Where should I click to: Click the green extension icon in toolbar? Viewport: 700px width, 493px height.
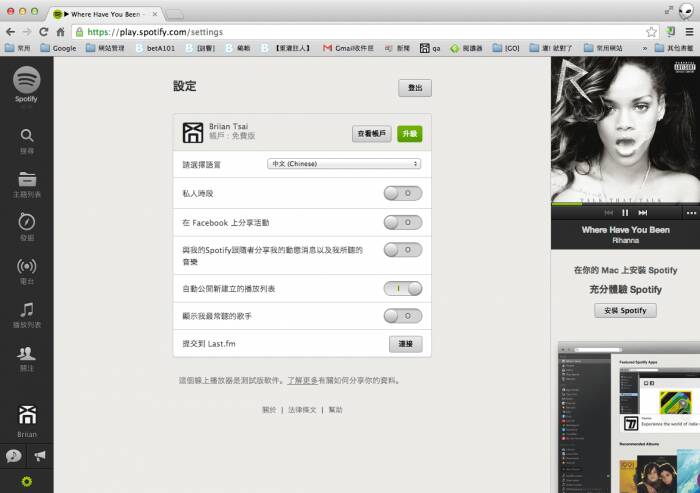670,31
